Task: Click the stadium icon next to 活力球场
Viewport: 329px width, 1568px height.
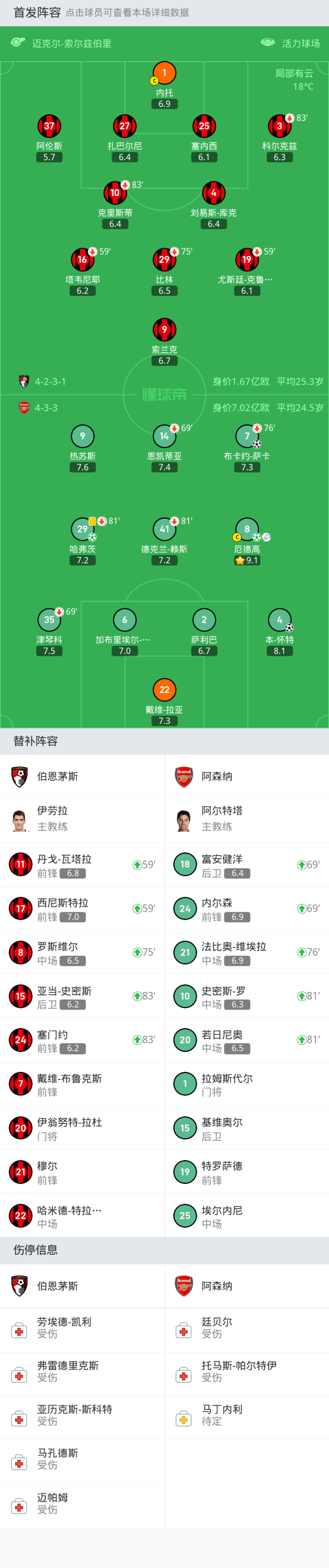Action: coord(268,43)
